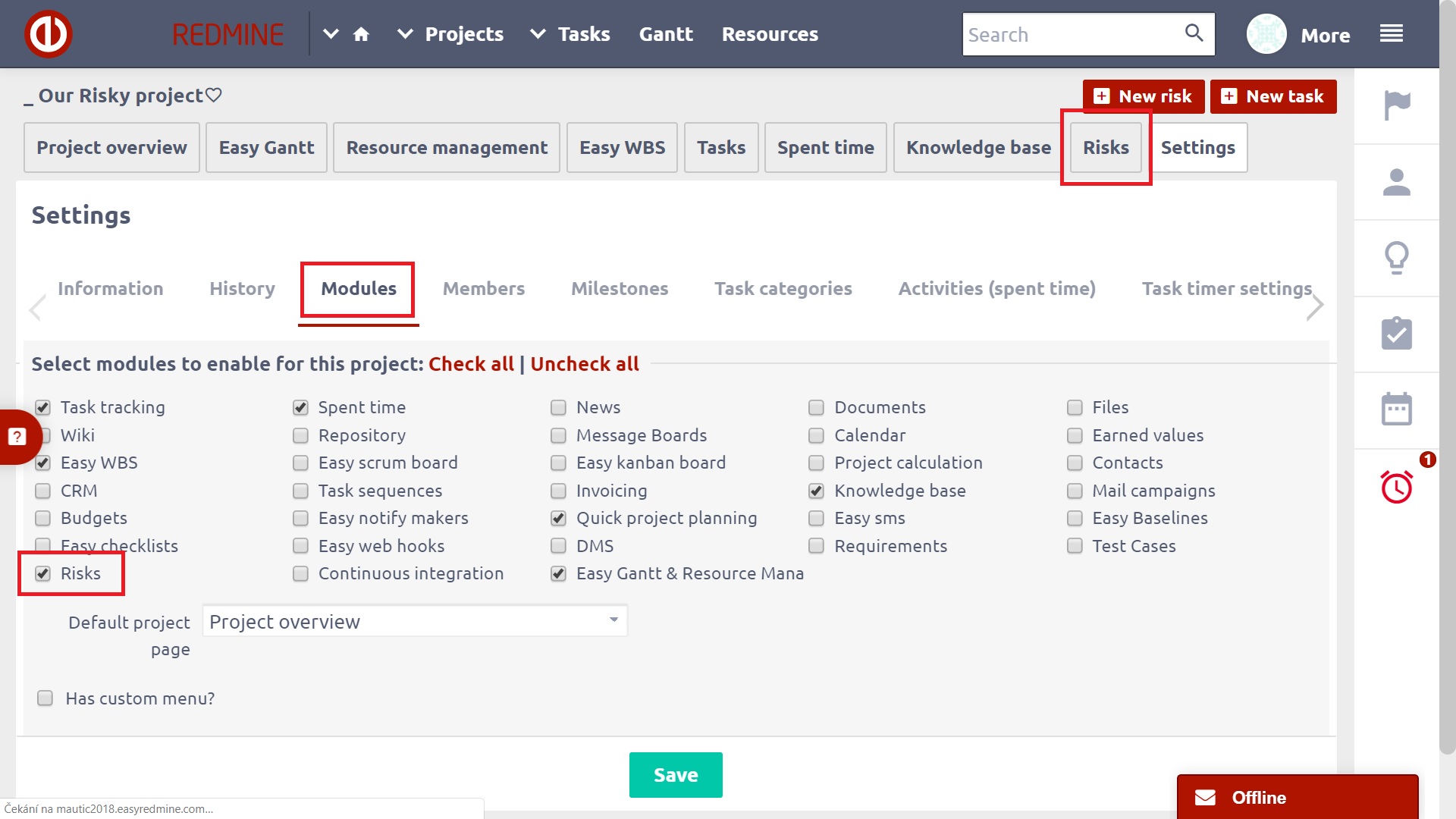1456x819 pixels.
Task: Switch to the Milestones settings tab
Action: click(x=620, y=289)
